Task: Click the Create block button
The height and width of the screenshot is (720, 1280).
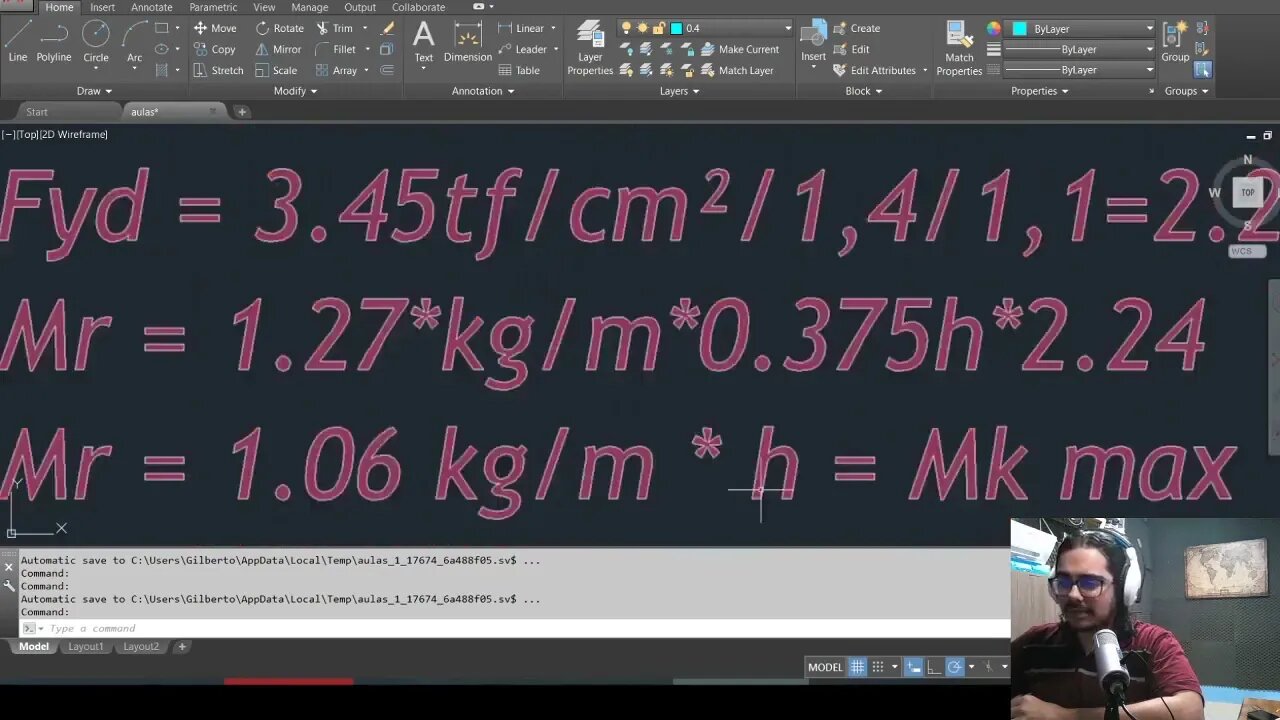Action: tap(856, 28)
